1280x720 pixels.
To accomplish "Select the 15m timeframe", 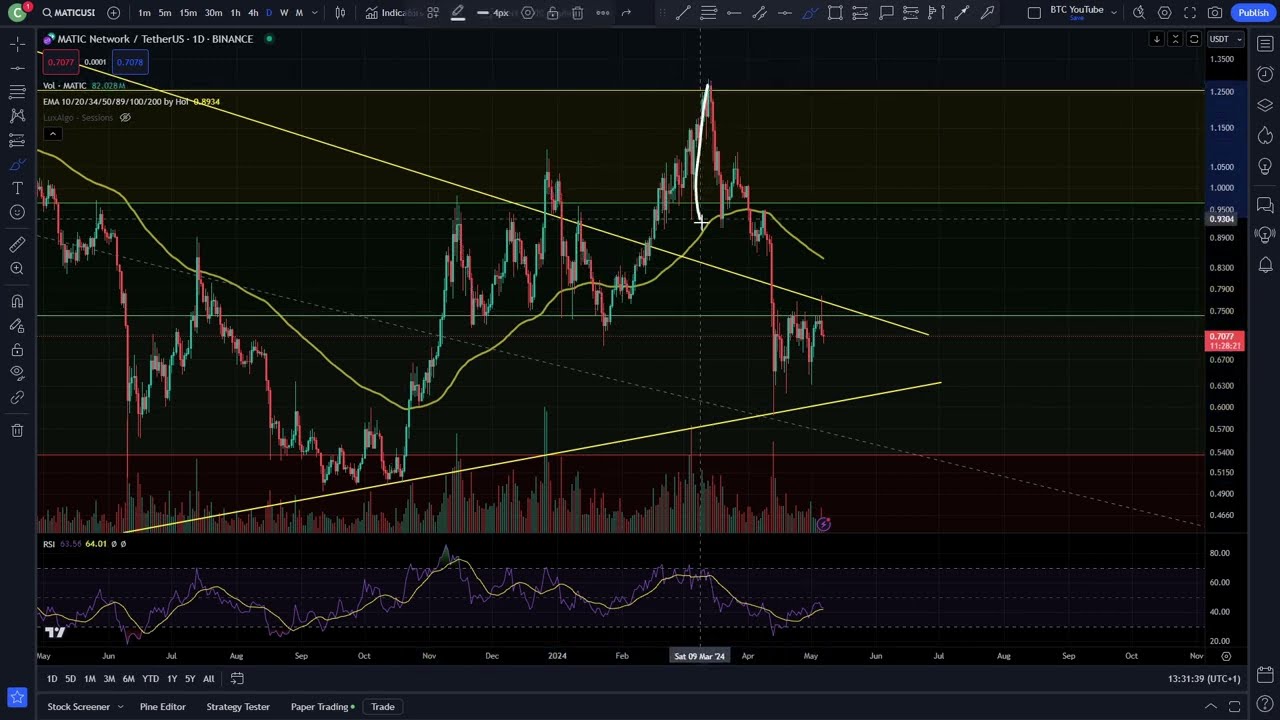I will 188,13.
